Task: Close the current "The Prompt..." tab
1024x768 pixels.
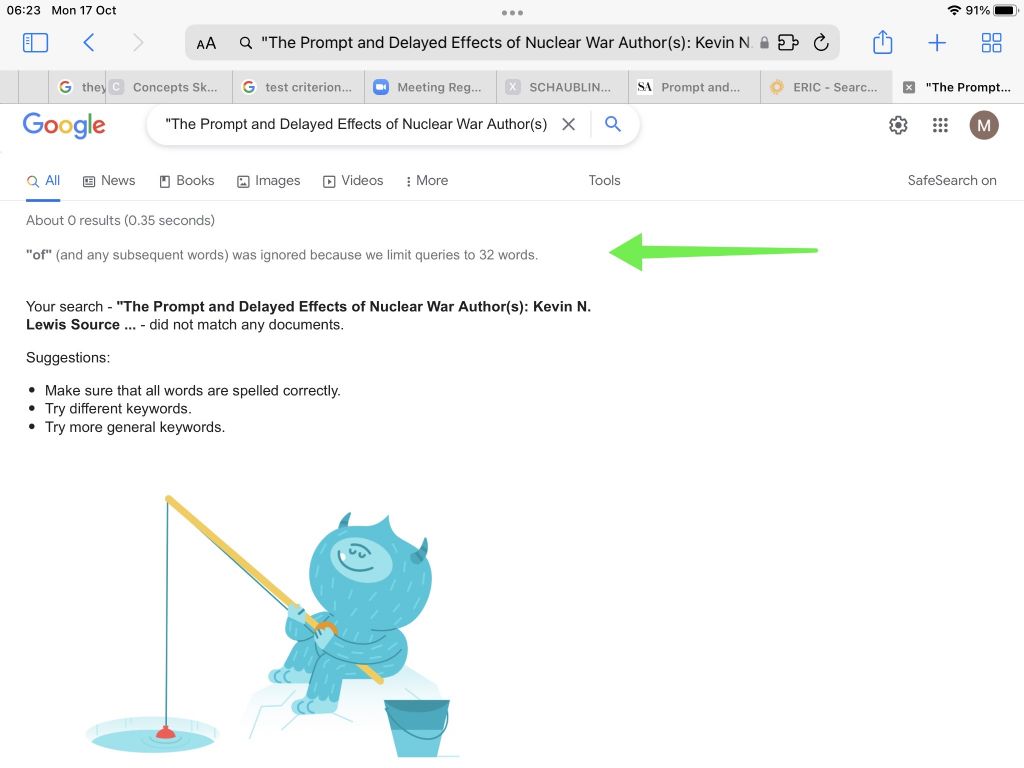Action: [x=908, y=87]
